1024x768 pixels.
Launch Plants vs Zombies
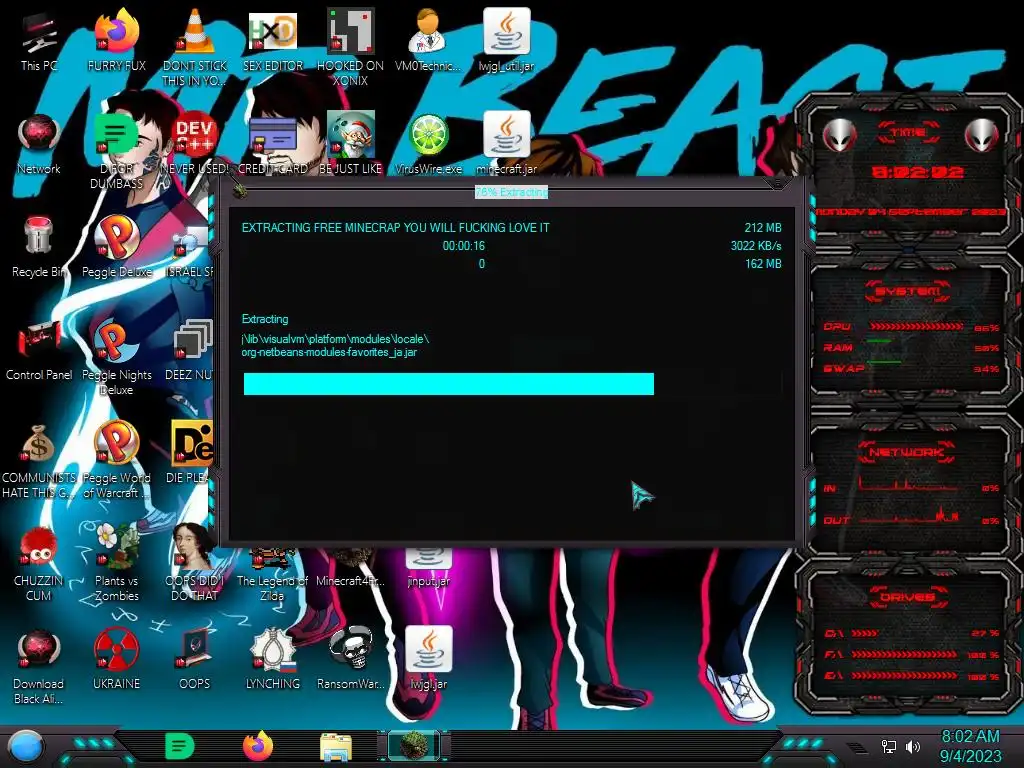coord(117,563)
